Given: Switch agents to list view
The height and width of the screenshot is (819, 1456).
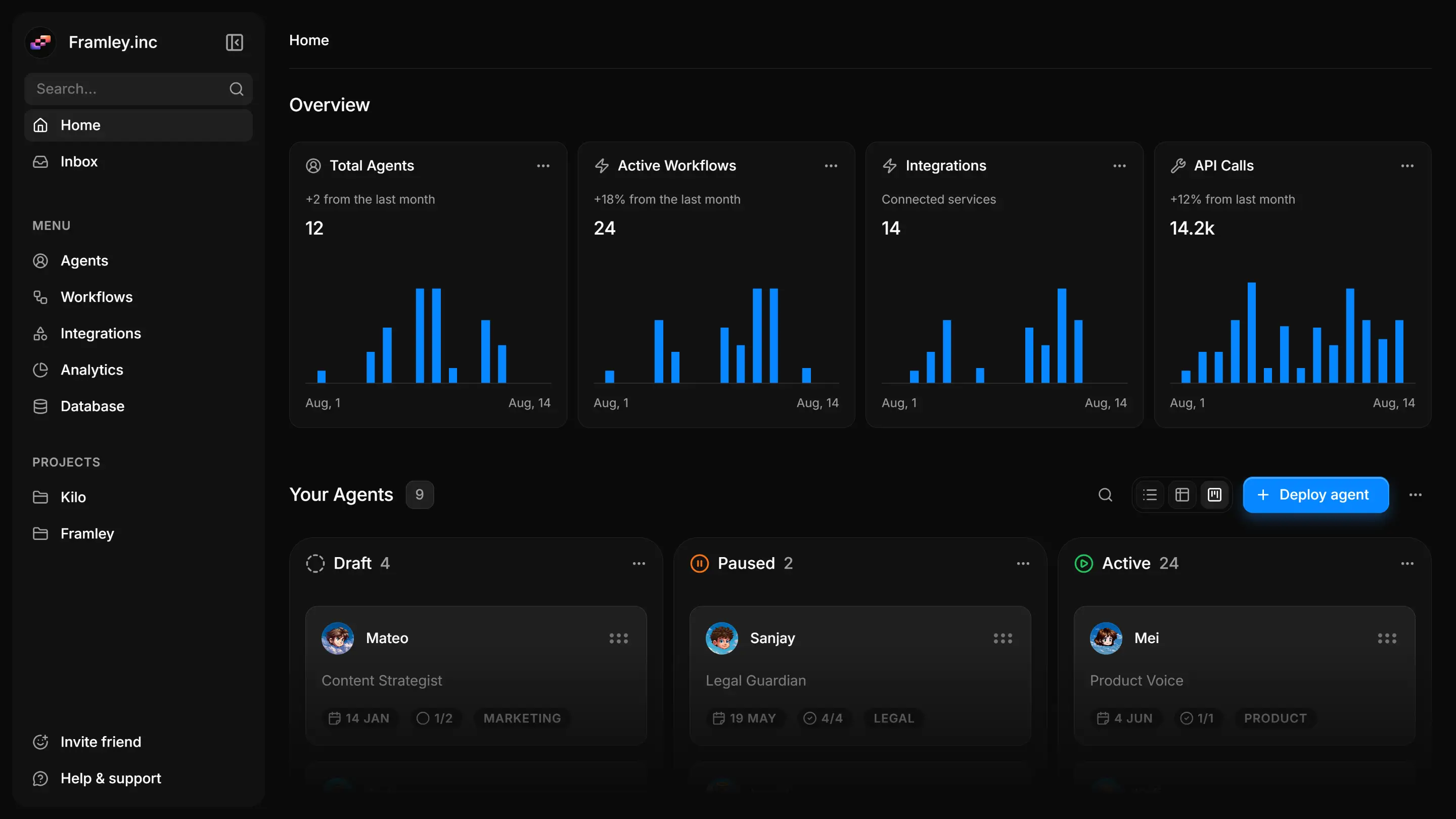Looking at the screenshot, I should [x=1150, y=494].
